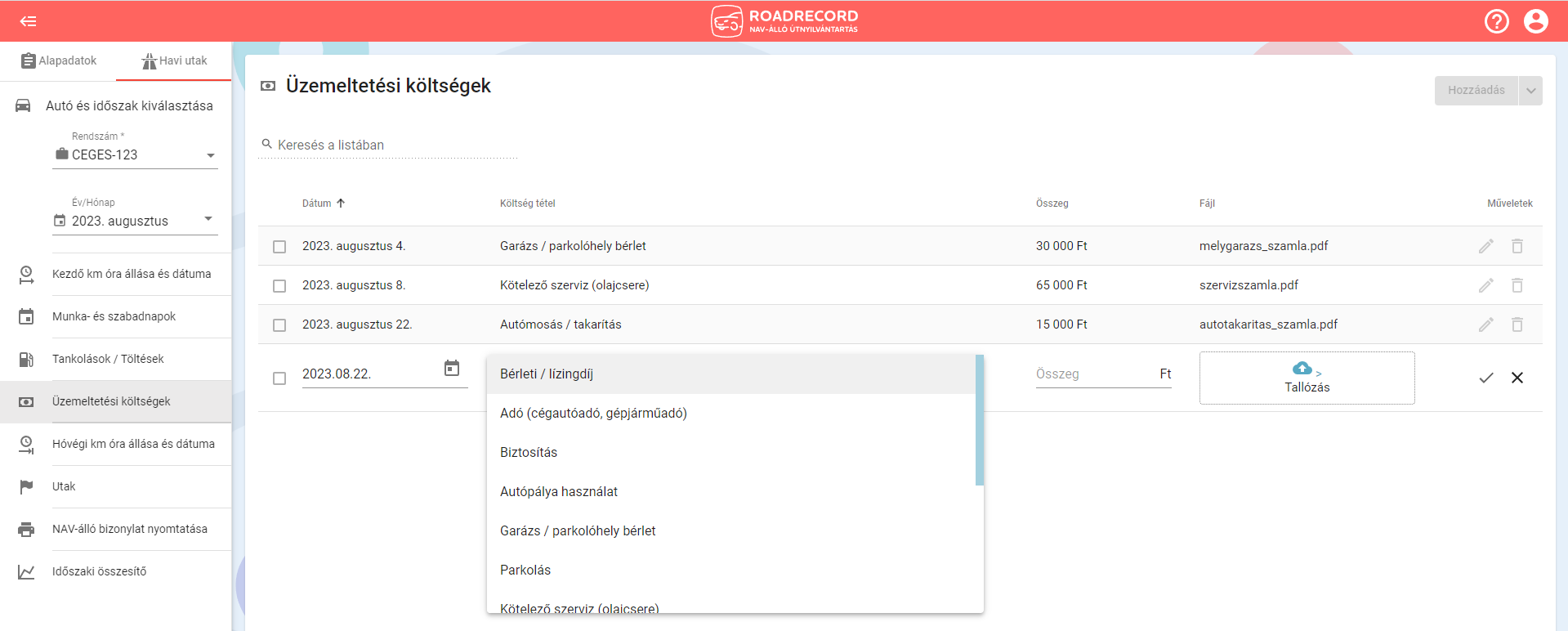The image size is (1568, 631).
Task: Delete the szervizszamla.pdf row with the trash icon
Action: pyautogui.click(x=1517, y=285)
